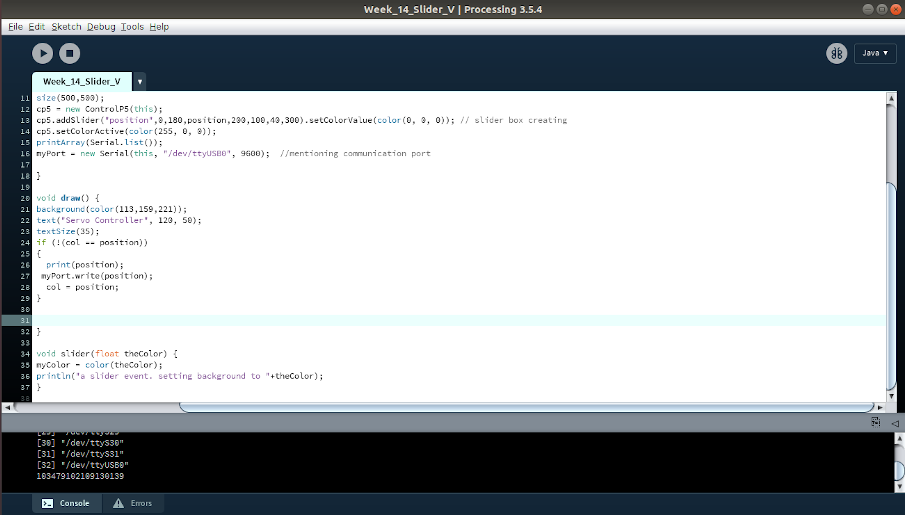Screen dimensions: 905x515
Task: Open the Java mode dropdown
Action: (x=875, y=53)
